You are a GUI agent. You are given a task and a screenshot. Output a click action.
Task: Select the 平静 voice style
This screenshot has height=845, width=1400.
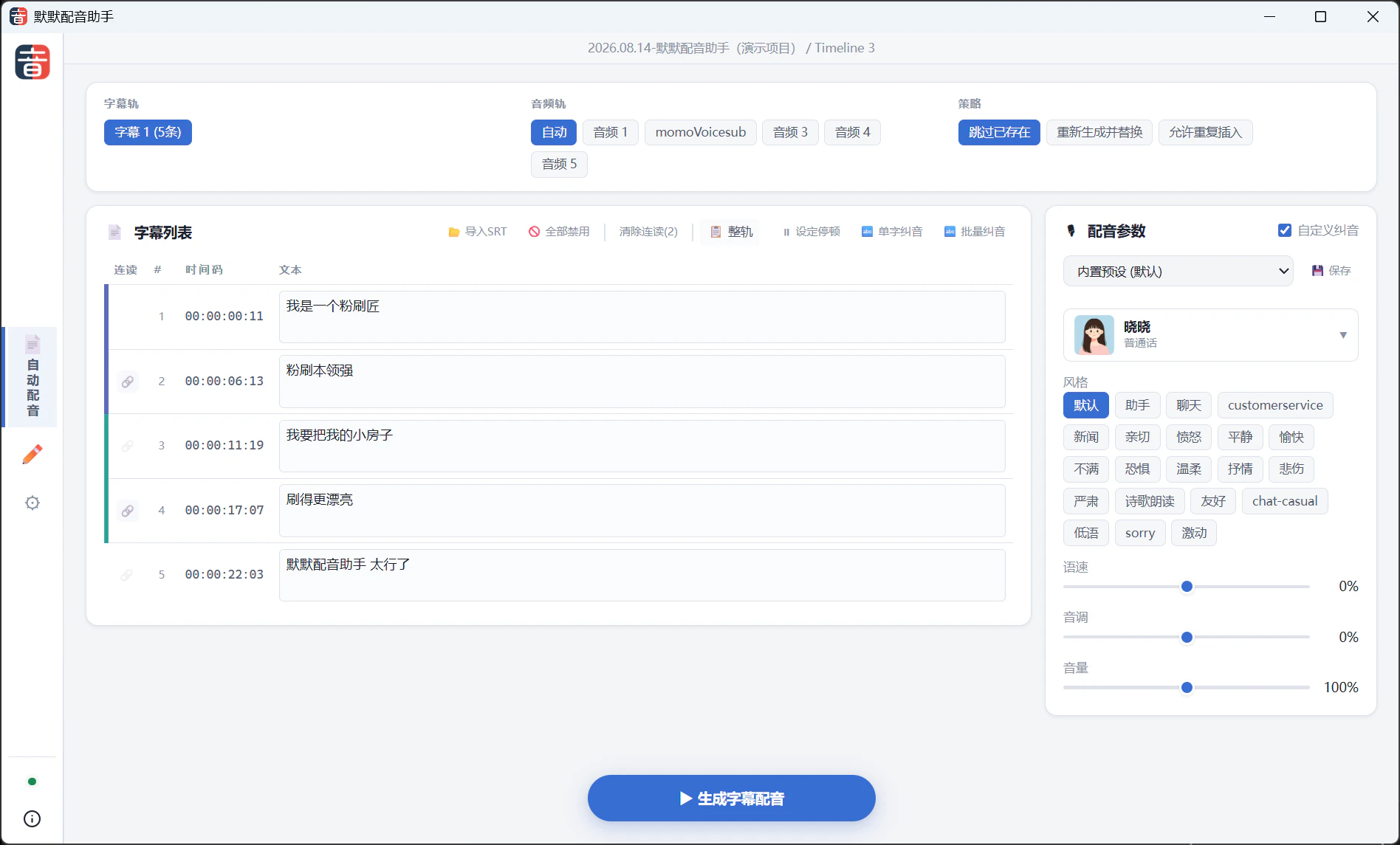click(x=1240, y=437)
